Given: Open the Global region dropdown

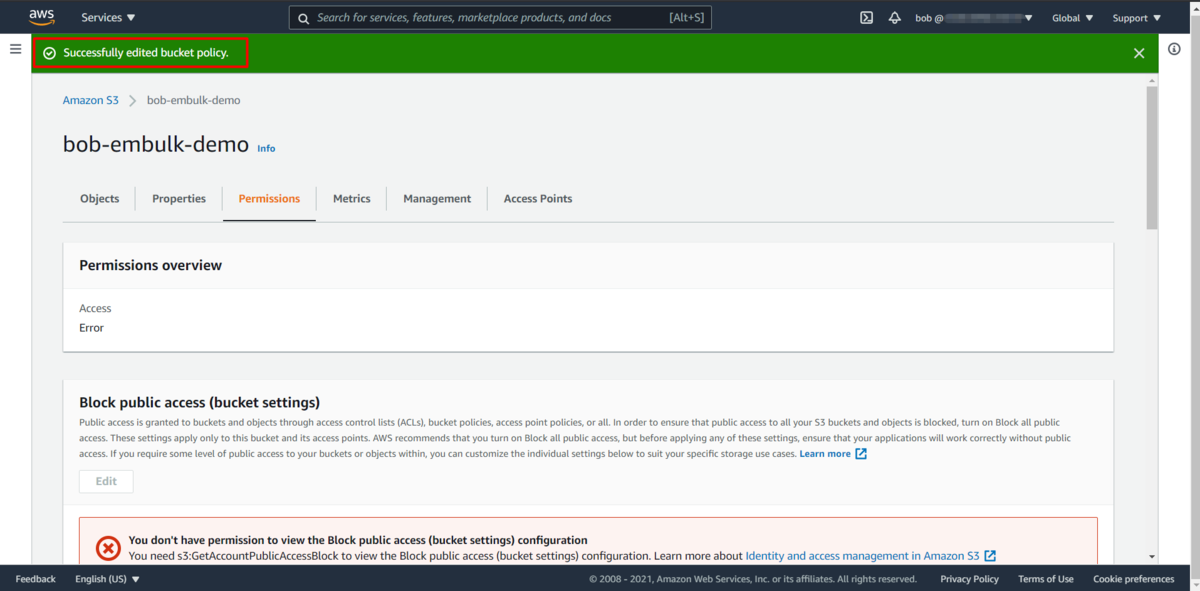Looking at the screenshot, I should [1073, 18].
